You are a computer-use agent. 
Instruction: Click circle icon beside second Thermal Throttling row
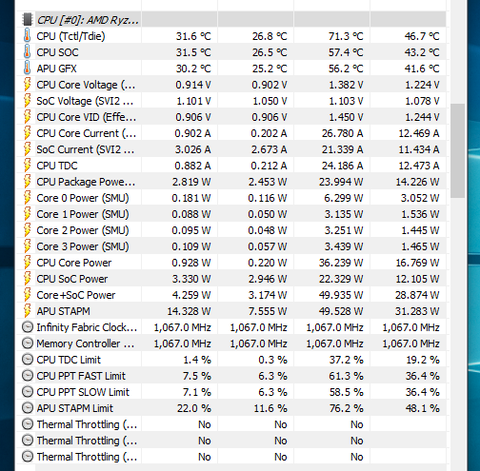pos(27,440)
